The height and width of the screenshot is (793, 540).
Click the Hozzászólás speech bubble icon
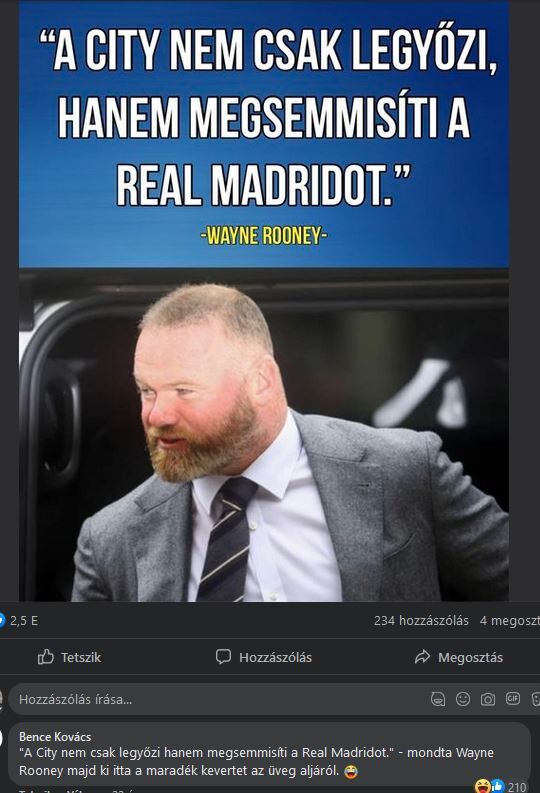tap(223, 657)
